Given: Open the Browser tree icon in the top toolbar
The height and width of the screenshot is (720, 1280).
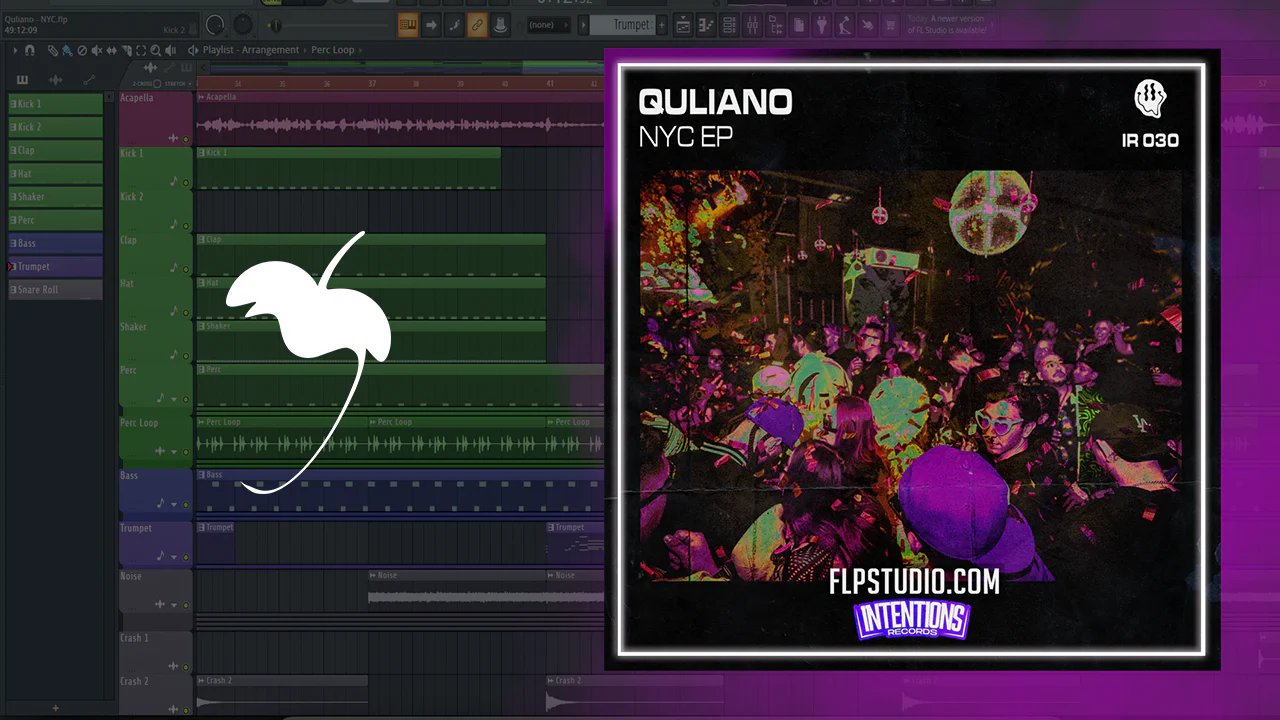Looking at the screenshot, I should coord(776,25).
